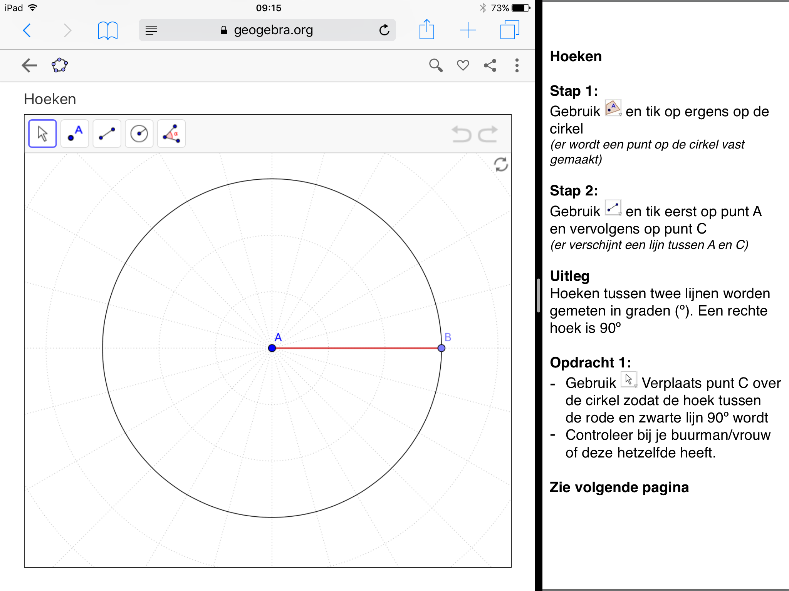This screenshot has height=591, width=789.
Task: Click the red segment AB
Action: coord(356,348)
